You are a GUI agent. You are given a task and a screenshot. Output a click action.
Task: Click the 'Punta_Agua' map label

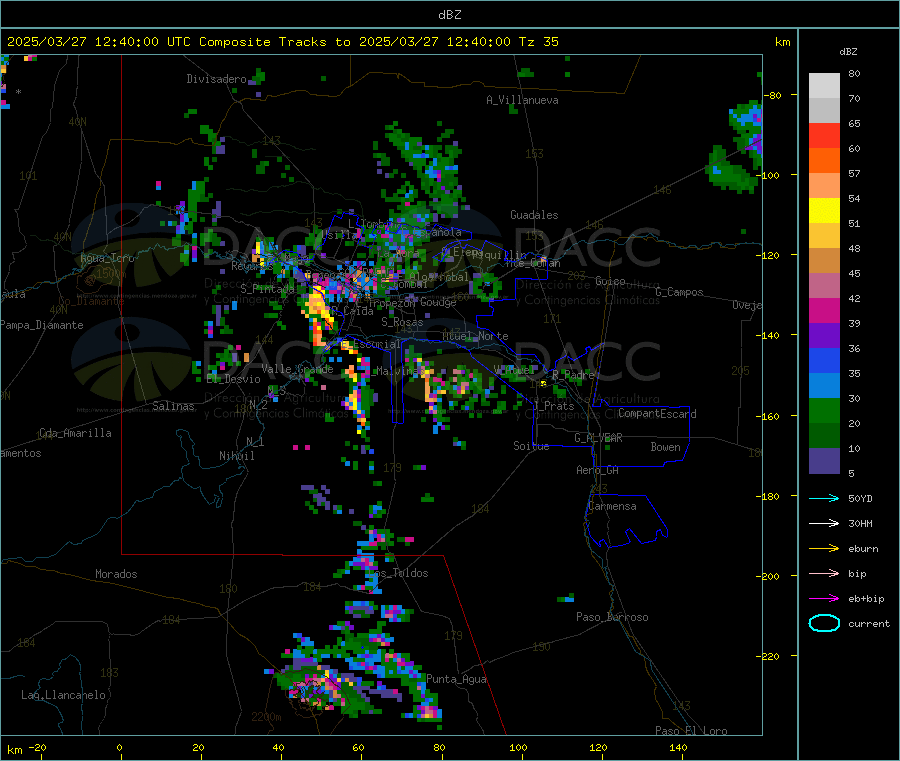point(456,679)
